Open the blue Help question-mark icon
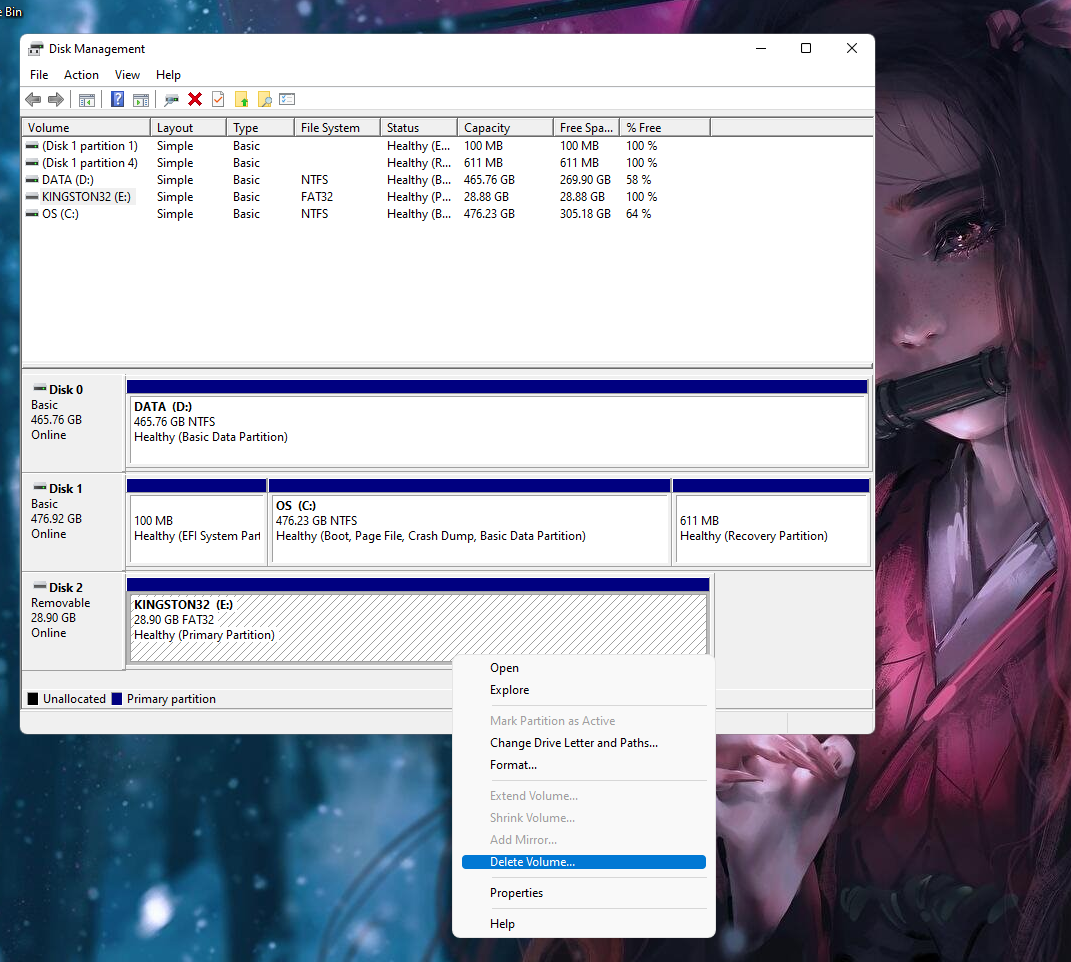 (117, 100)
